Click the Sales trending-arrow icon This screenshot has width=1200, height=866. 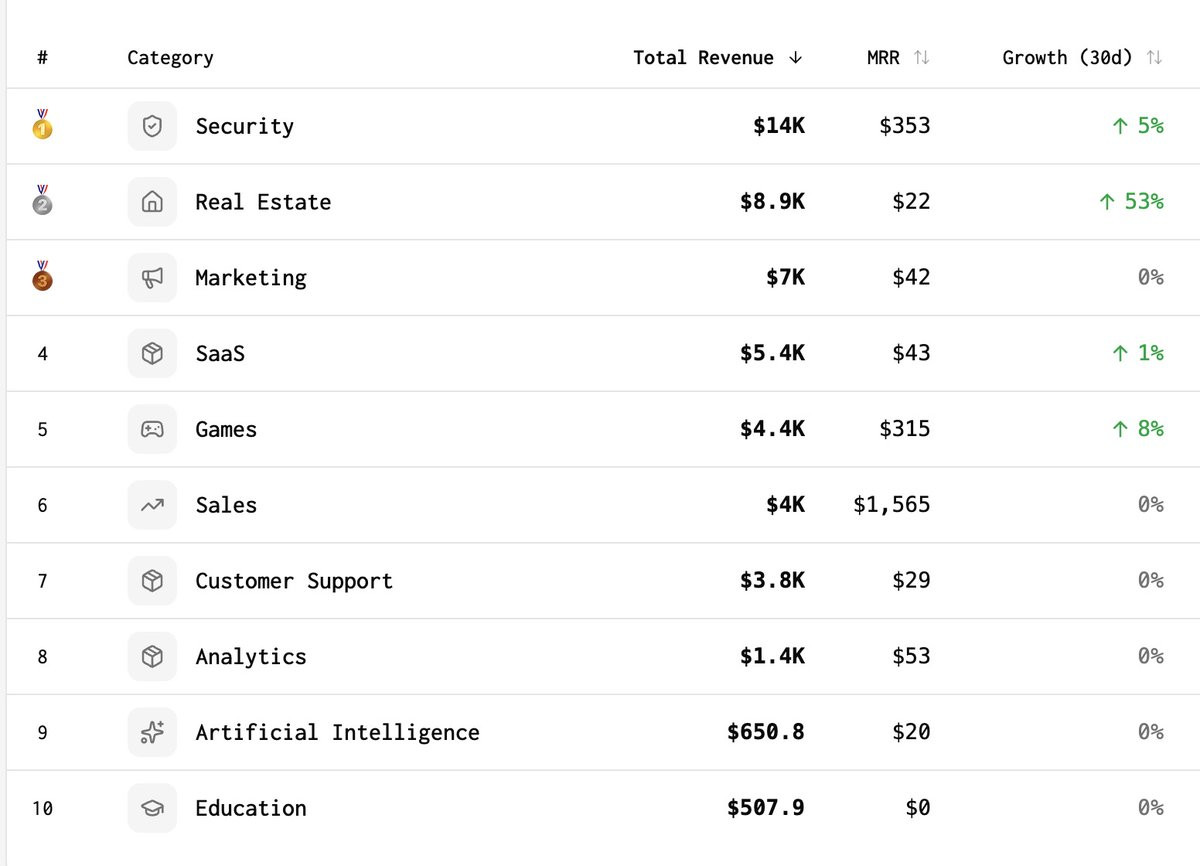[x=152, y=505]
